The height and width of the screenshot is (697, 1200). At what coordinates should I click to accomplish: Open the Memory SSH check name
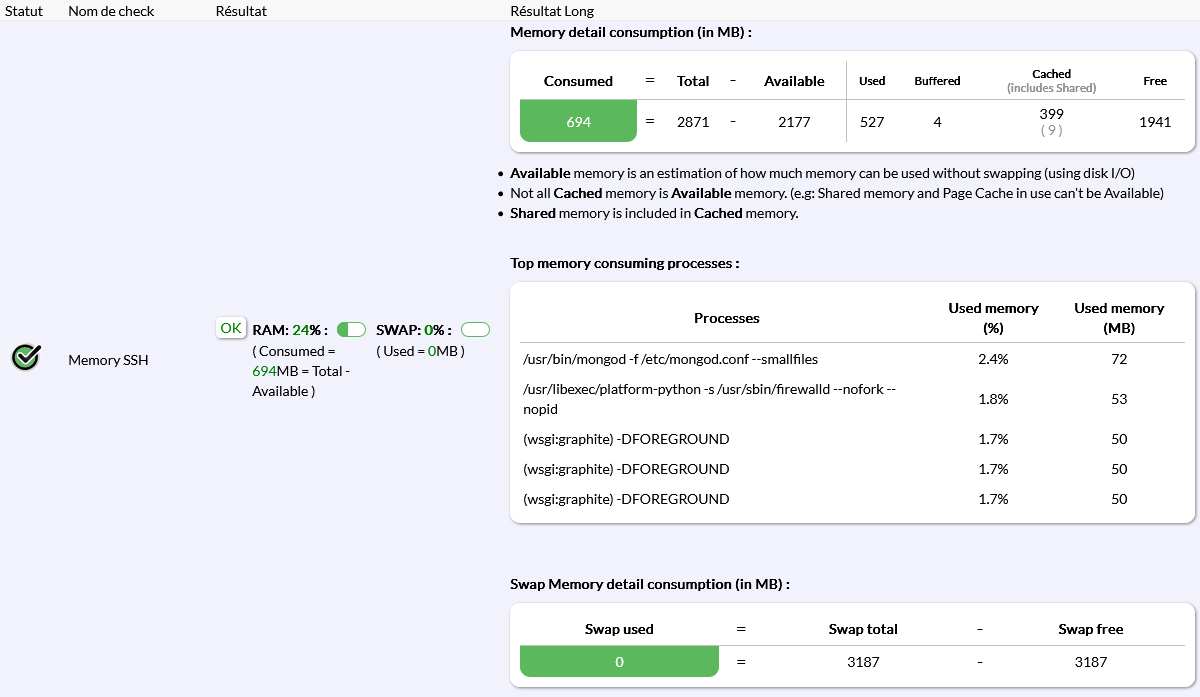[x=108, y=360]
